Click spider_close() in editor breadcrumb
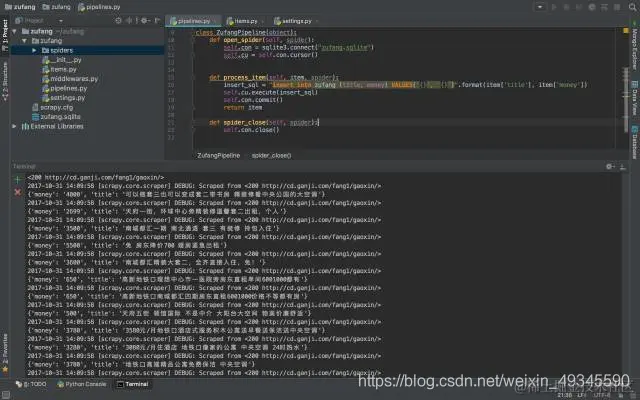 coord(271,156)
